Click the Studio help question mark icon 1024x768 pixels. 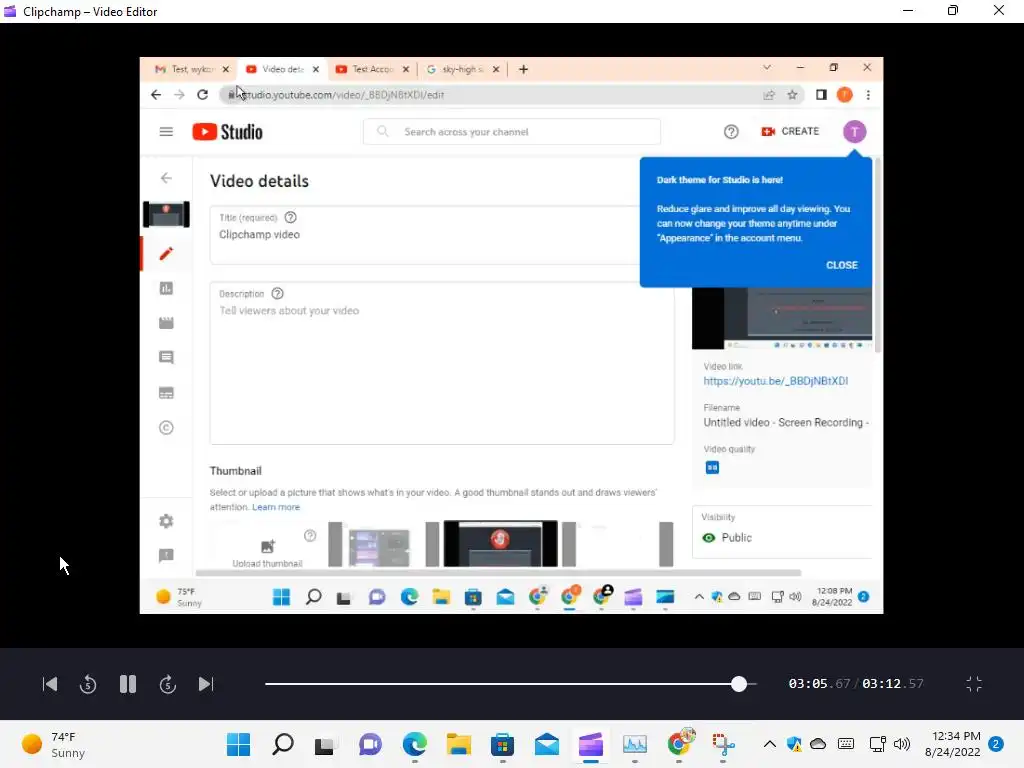(731, 132)
